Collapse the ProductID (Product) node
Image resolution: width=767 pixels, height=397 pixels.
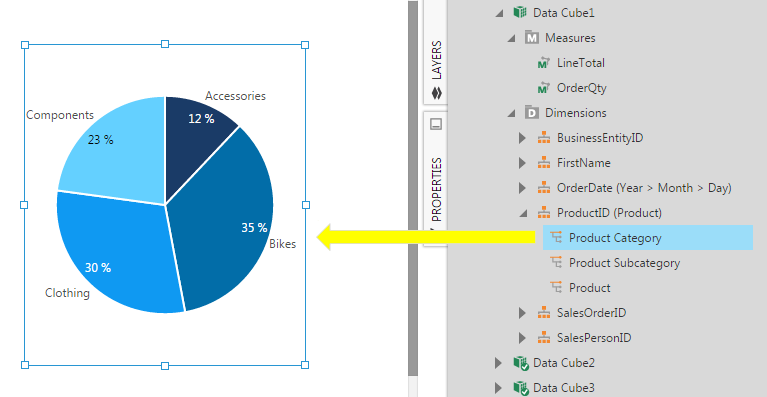point(523,214)
